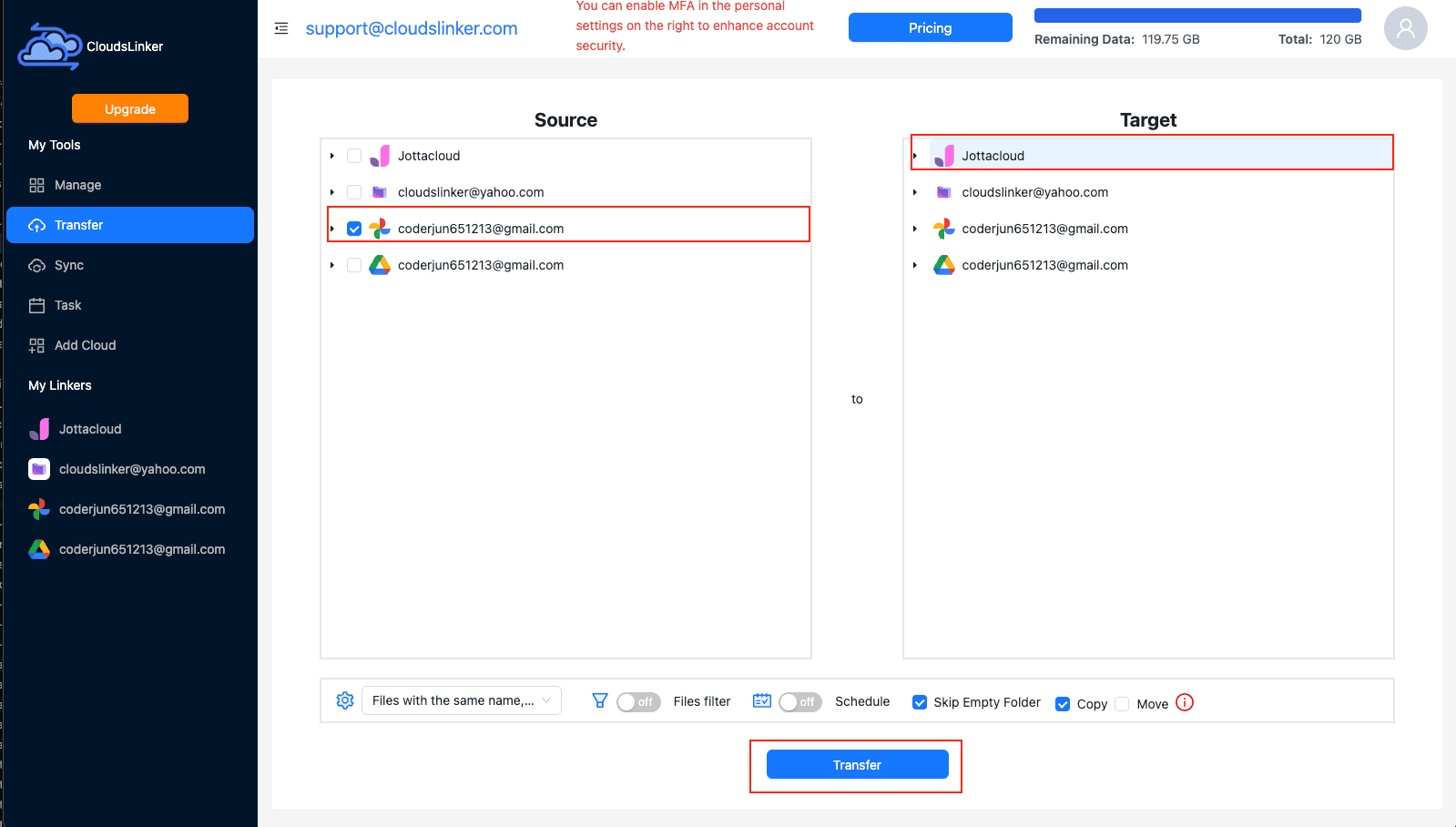Check the Jottacloud source checkbox

point(354,156)
